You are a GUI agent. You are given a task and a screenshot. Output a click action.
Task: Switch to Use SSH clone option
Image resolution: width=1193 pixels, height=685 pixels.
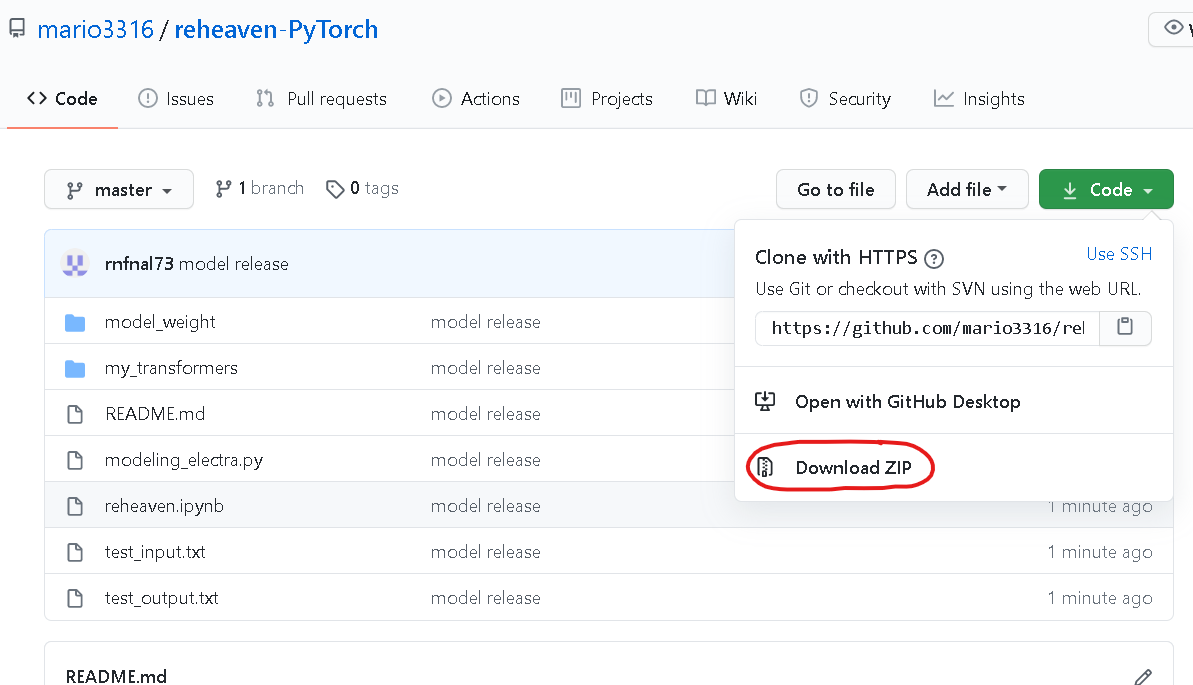1118,254
